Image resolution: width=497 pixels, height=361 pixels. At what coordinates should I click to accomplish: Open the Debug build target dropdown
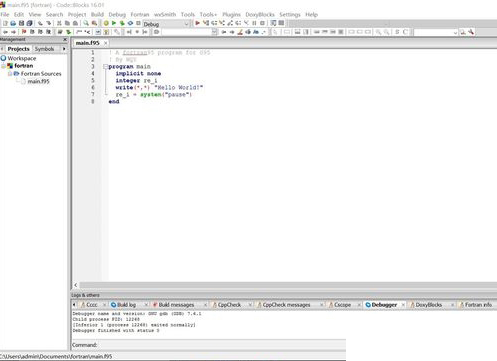pos(186,24)
